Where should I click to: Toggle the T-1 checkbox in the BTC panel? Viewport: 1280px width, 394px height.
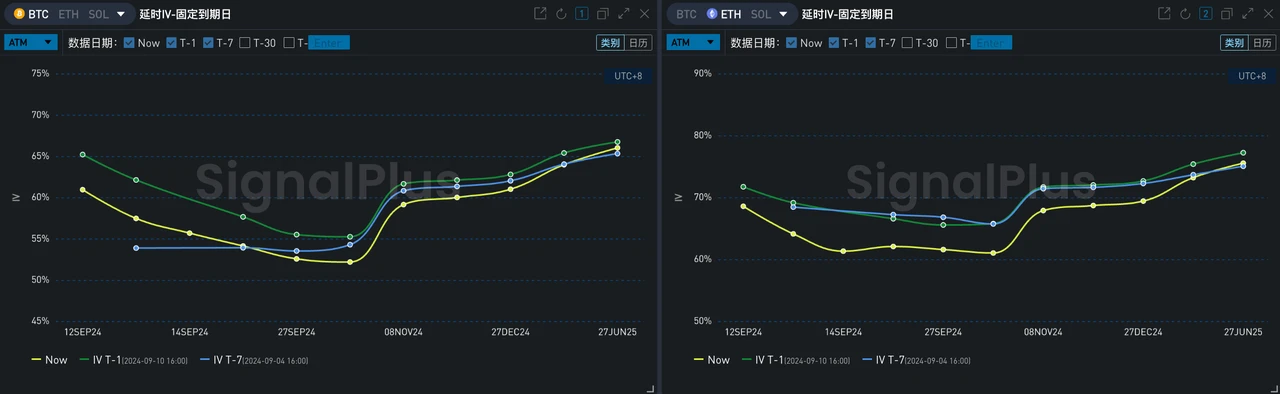click(171, 43)
